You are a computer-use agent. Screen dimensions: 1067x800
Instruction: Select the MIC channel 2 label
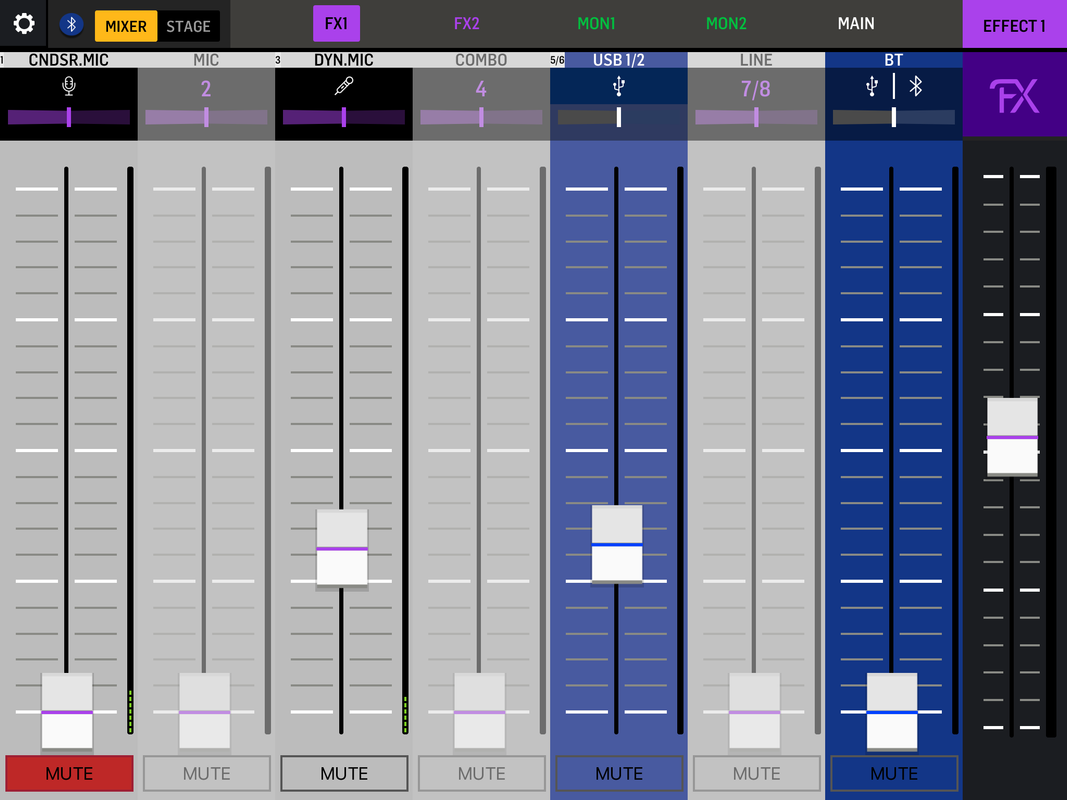click(206, 60)
